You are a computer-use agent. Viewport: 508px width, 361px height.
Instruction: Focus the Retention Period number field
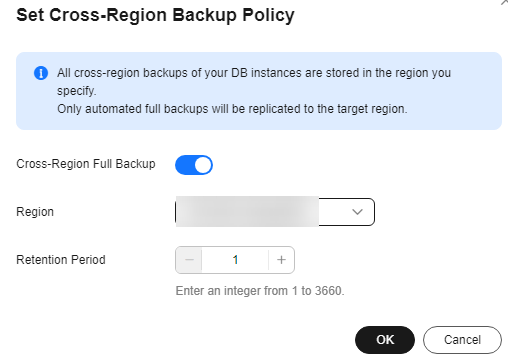pyautogui.click(x=235, y=260)
